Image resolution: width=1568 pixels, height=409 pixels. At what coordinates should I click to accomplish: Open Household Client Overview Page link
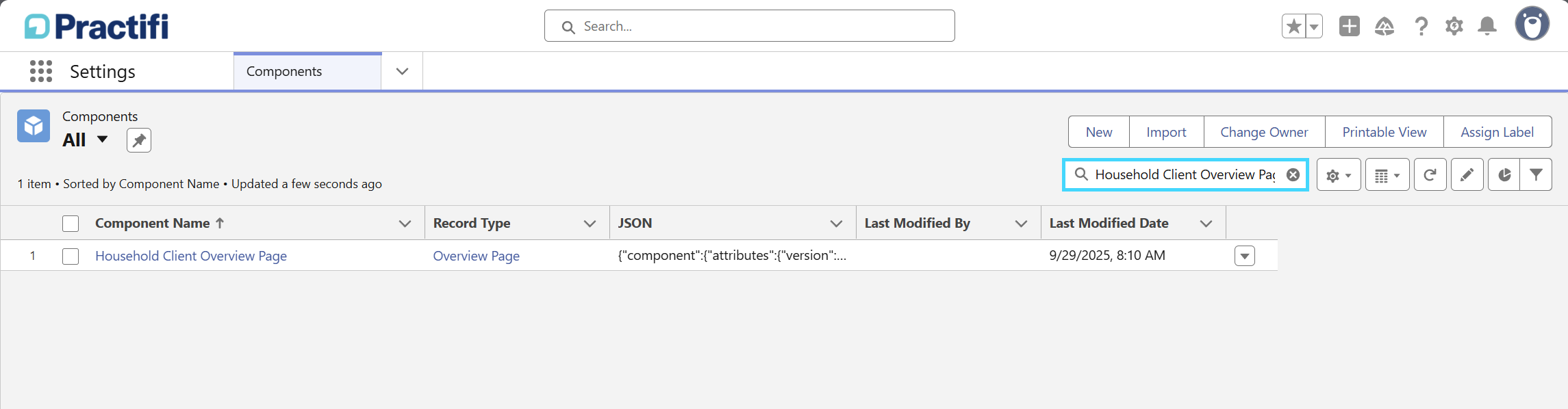pyautogui.click(x=191, y=256)
